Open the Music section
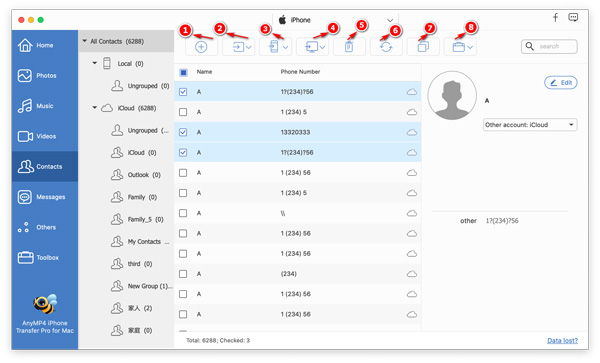This screenshot has height=363, width=600. [x=45, y=106]
